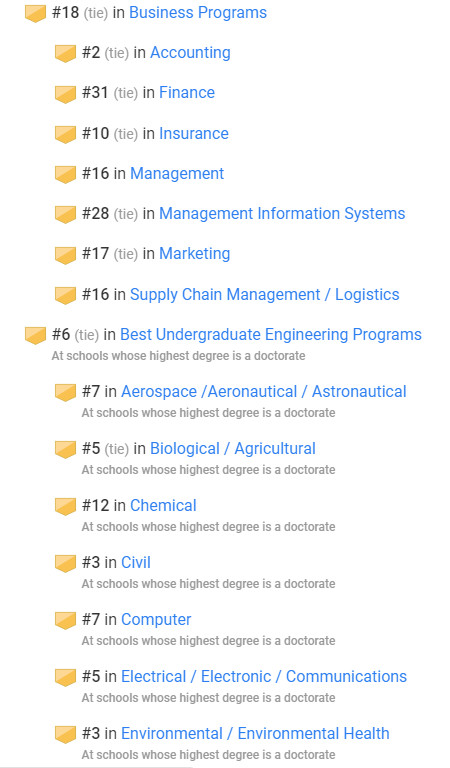This screenshot has width=450, height=768.
Task: Open Electrical / Electronic / Communications link
Action: coord(264,676)
